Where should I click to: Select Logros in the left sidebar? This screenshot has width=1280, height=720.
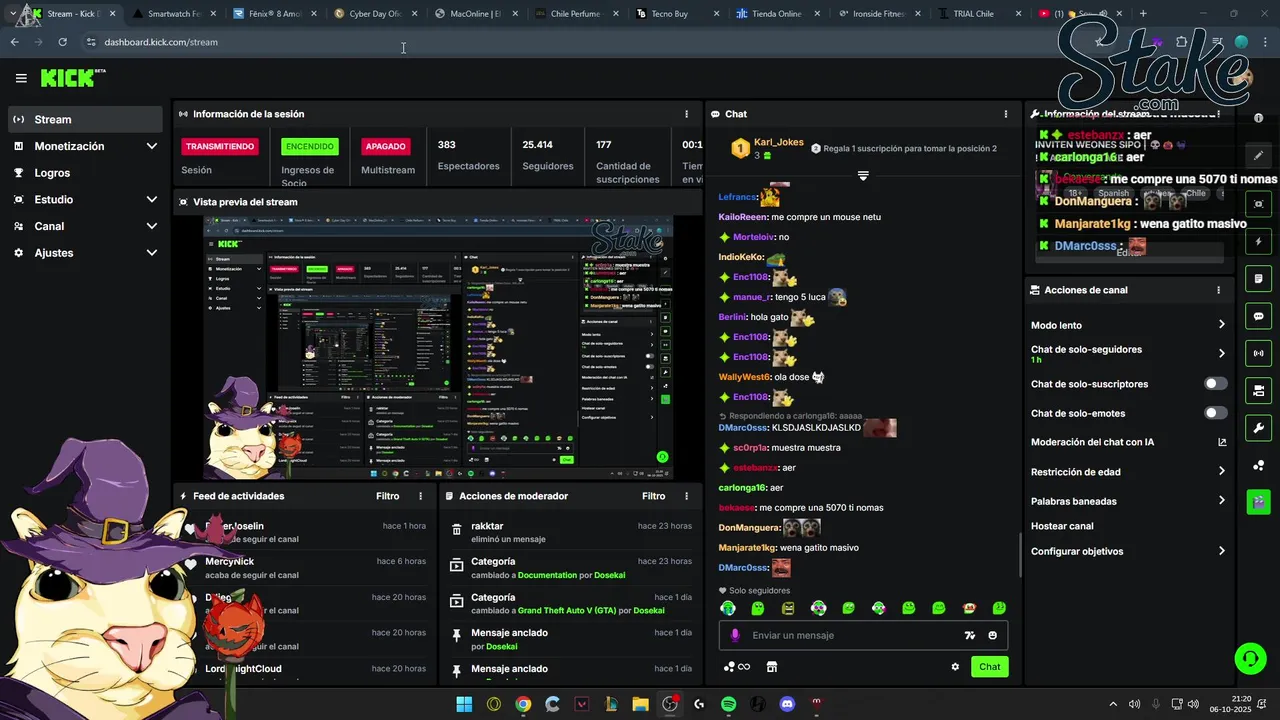(85, 173)
